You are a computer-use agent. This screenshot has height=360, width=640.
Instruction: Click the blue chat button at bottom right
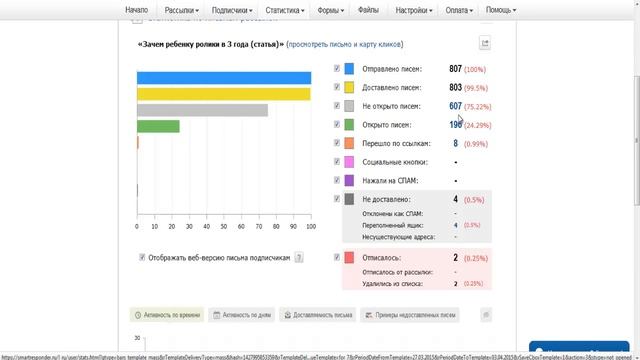coord(579,347)
